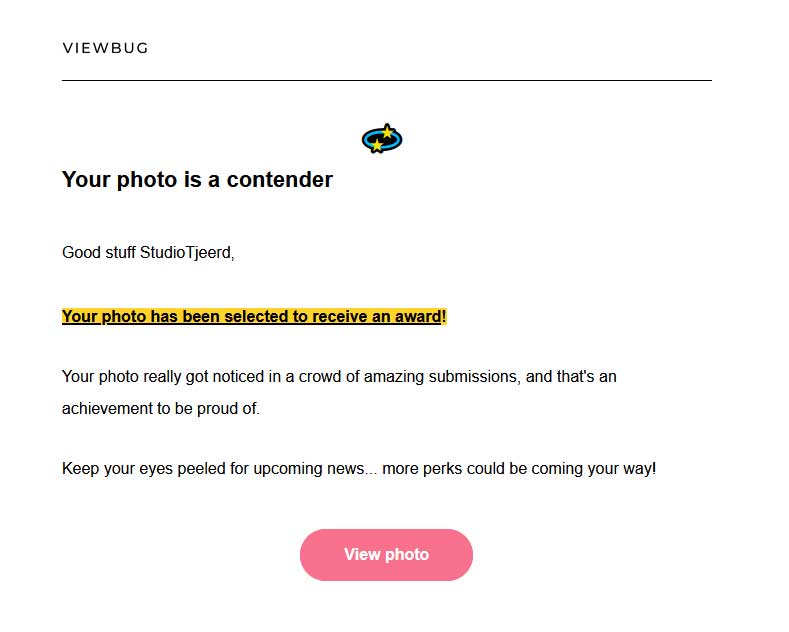Image resolution: width=789 pixels, height=632 pixels.
Task: Click the 'Good stuff' greeting line
Action: click(148, 252)
